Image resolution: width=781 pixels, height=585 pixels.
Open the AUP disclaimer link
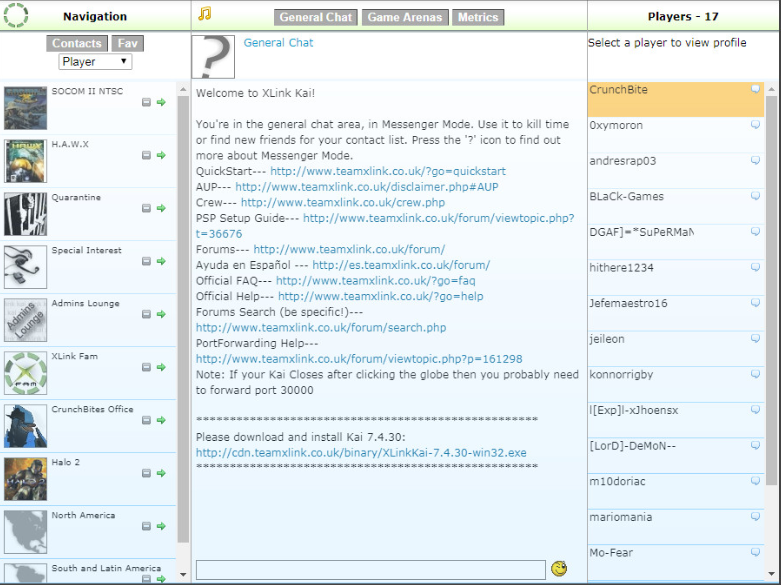(367, 187)
